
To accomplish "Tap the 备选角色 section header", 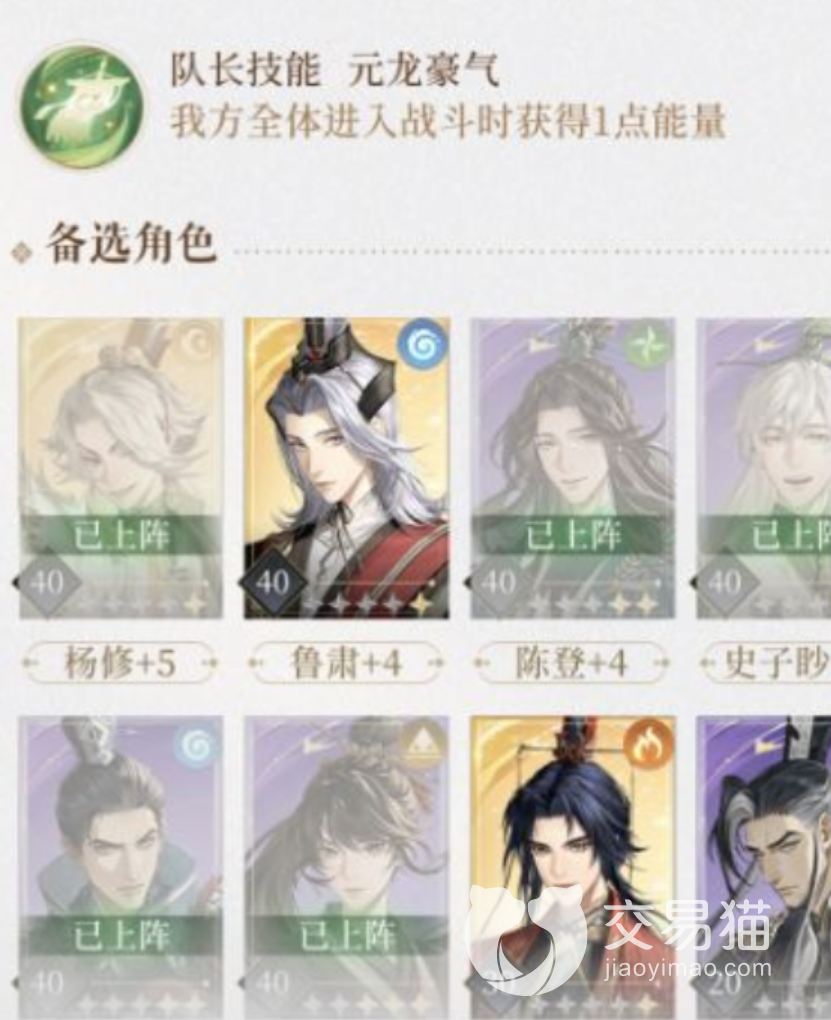I will click(131, 245).
